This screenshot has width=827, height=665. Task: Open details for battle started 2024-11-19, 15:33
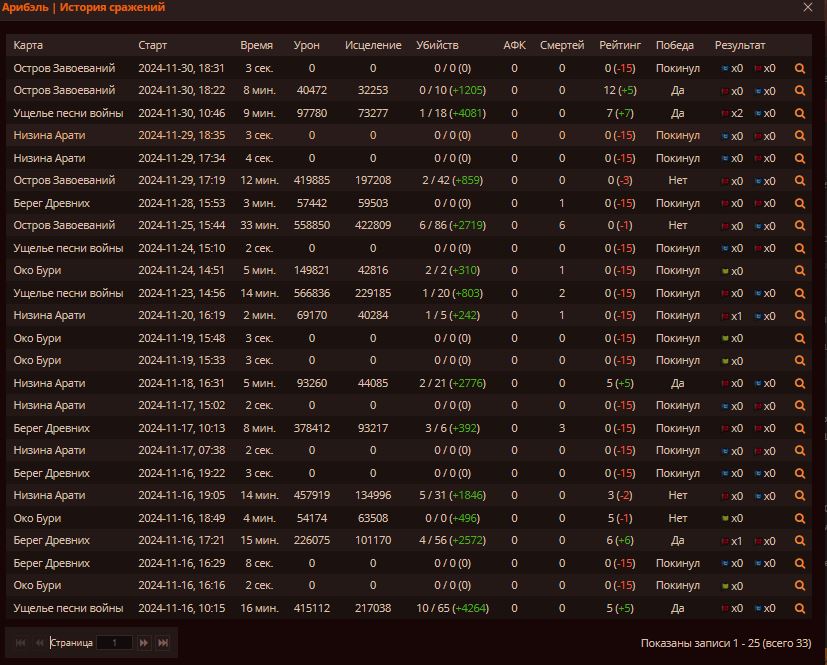[x=800, y=361]
